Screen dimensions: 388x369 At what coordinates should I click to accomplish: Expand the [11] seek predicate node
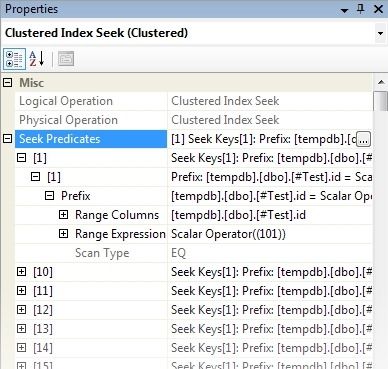pyautogui.click(x=22, y=290)
